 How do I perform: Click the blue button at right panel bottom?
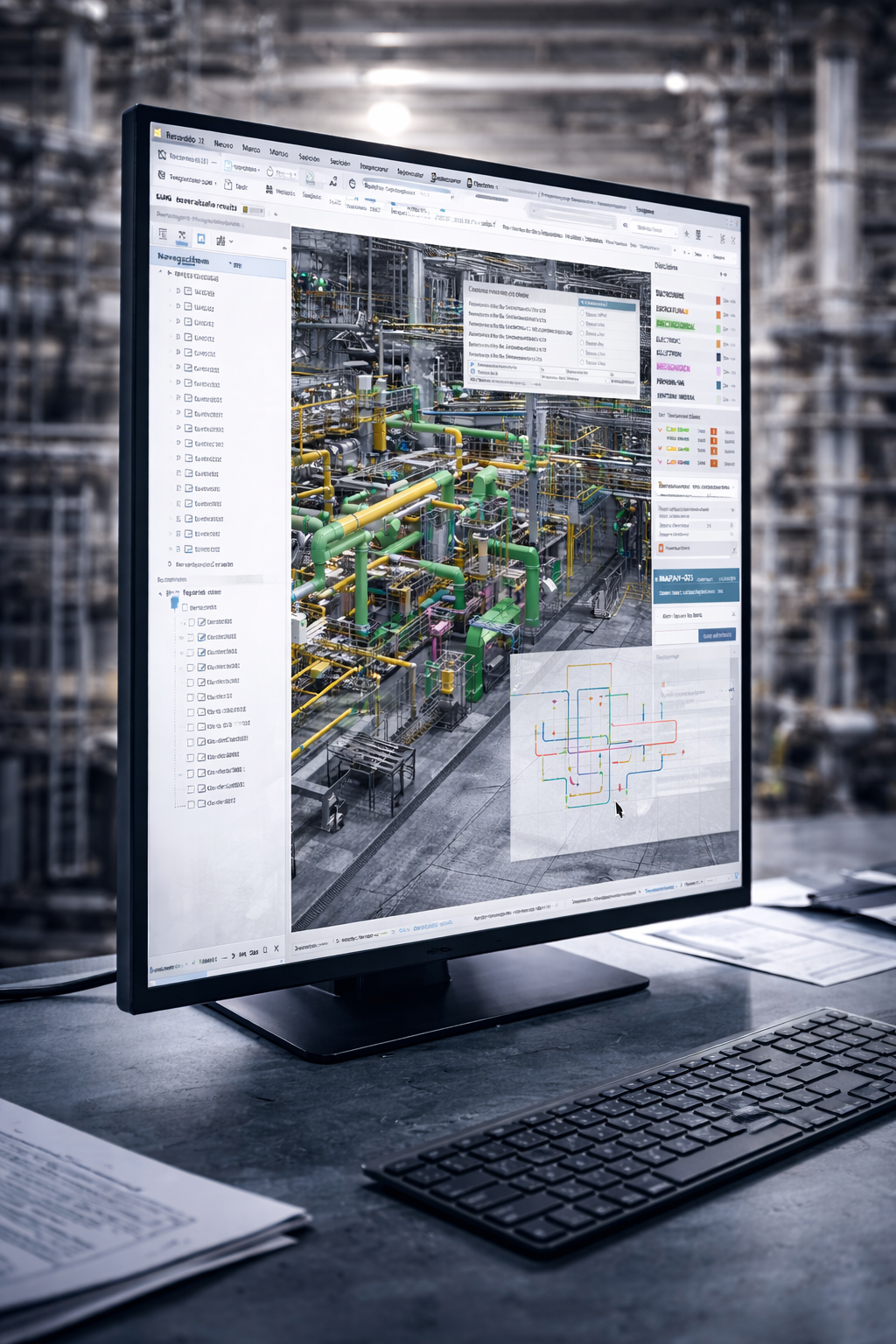(717, 635)
